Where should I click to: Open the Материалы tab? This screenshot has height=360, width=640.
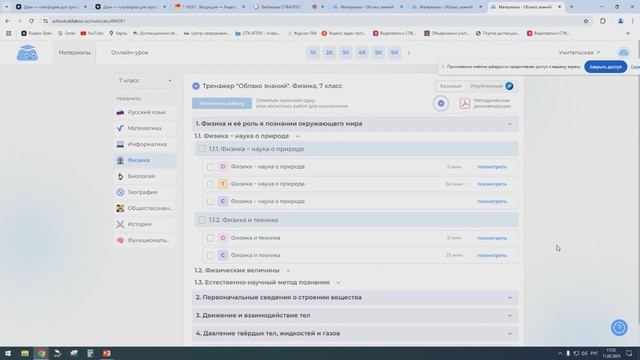(x=74, y=53)
